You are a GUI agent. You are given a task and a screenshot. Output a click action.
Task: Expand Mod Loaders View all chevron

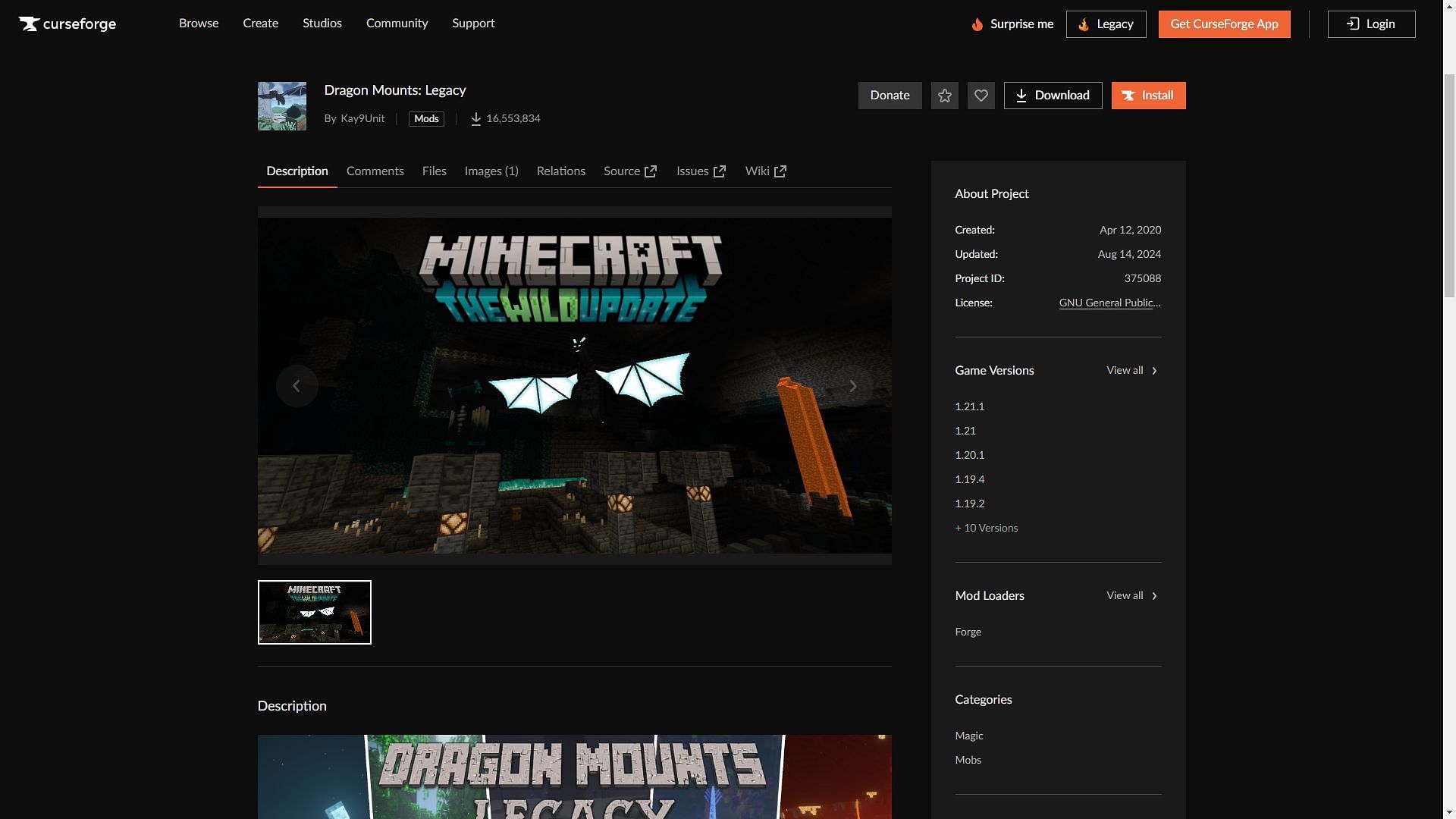pyautogui.click(x=1155, y=596)
